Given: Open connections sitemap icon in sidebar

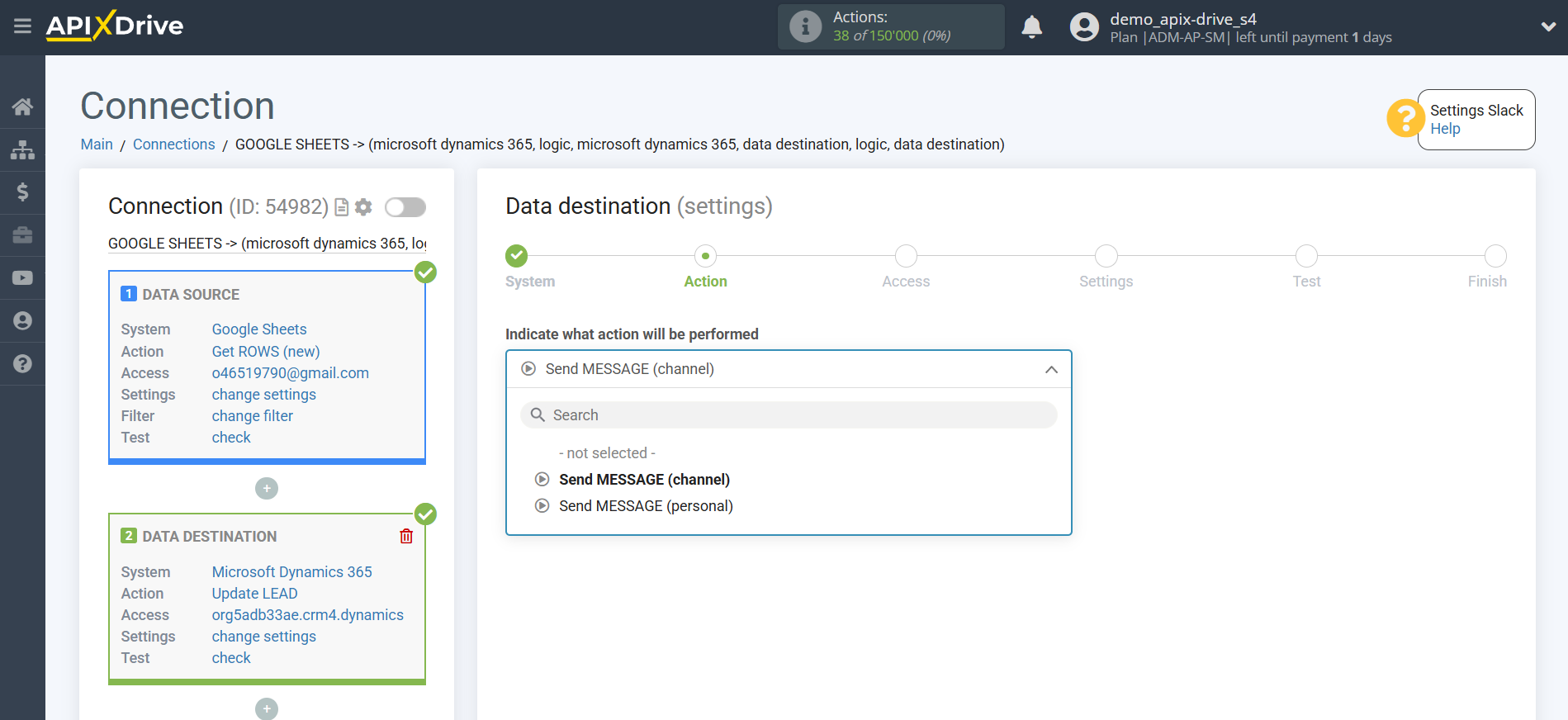Looking at the screenshot, I should (22, 149).
